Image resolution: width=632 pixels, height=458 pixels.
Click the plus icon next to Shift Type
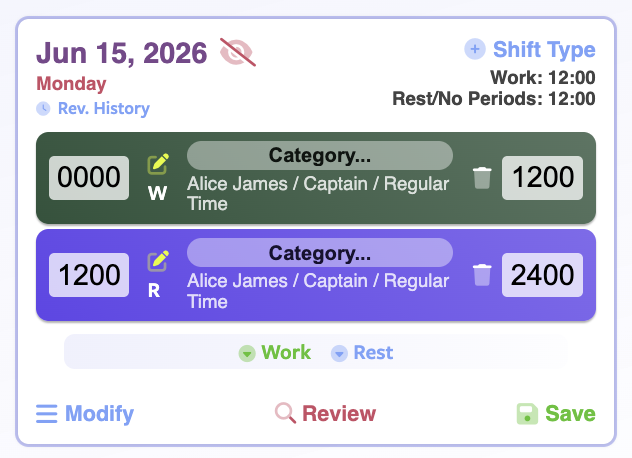475,49
